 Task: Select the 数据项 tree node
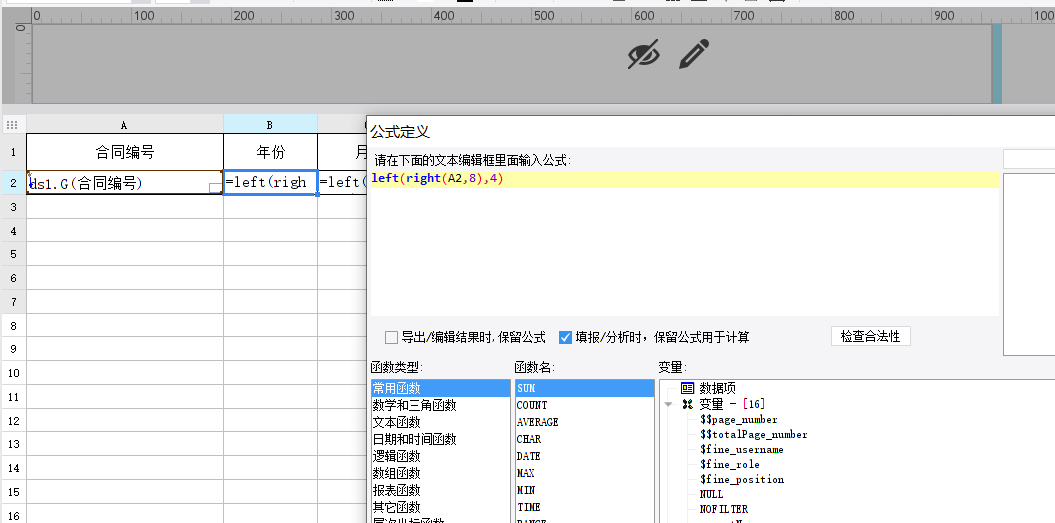click(717, 388)
